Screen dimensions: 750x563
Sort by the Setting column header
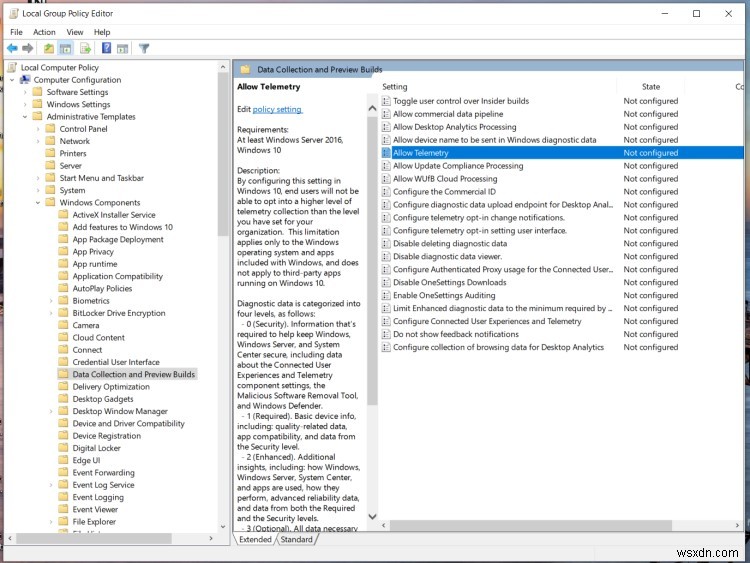click(497, 87)
